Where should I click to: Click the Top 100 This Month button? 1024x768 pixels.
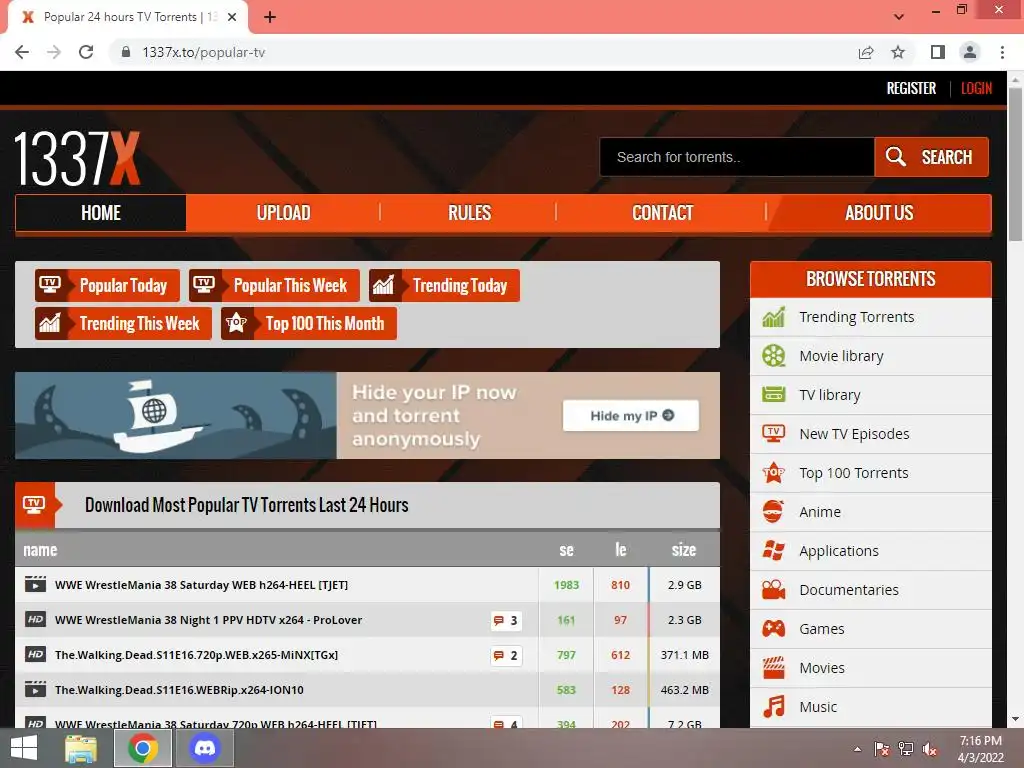tap(309, 323)
